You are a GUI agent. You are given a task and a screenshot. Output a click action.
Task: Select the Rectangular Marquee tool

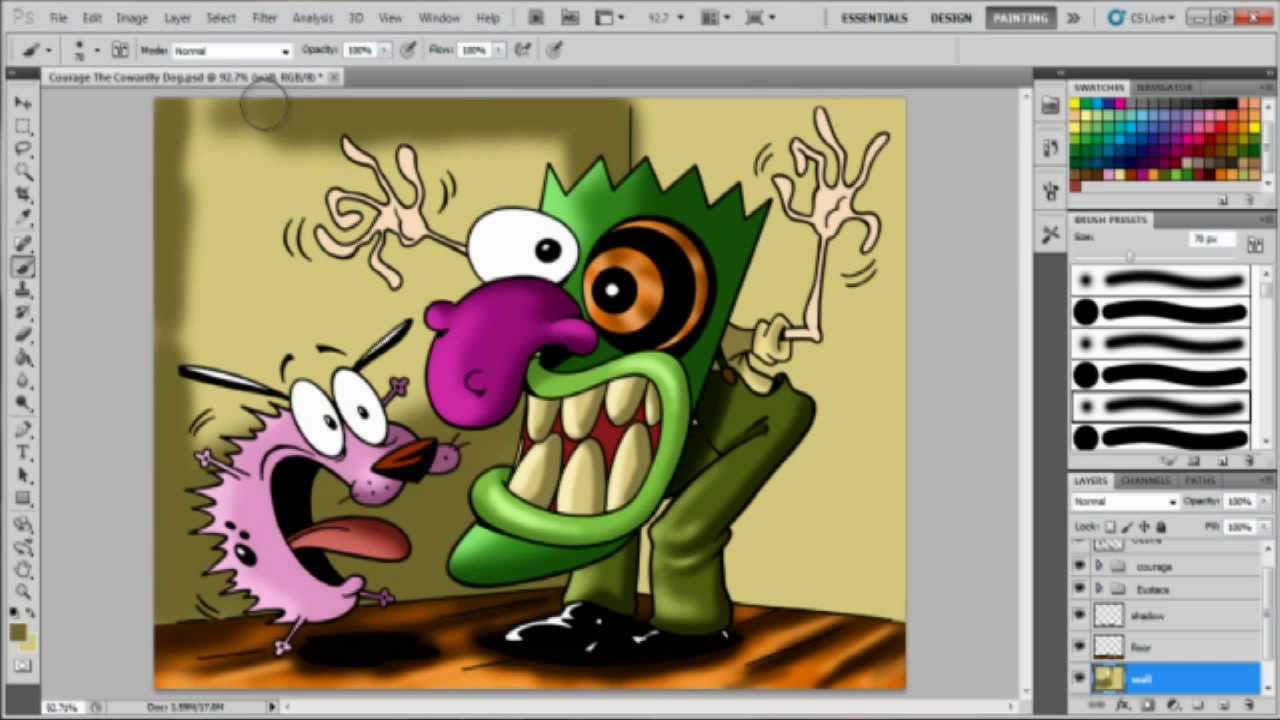click(x=23, y=126)
